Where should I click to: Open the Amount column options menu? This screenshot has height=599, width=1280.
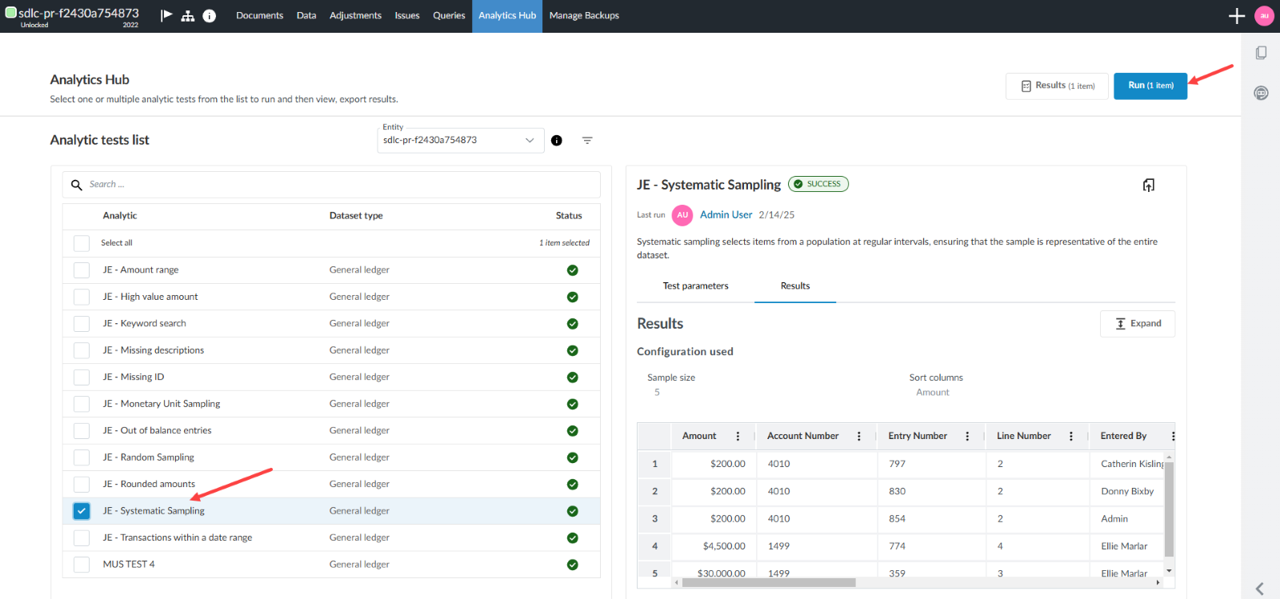click(x=738, y=435)
